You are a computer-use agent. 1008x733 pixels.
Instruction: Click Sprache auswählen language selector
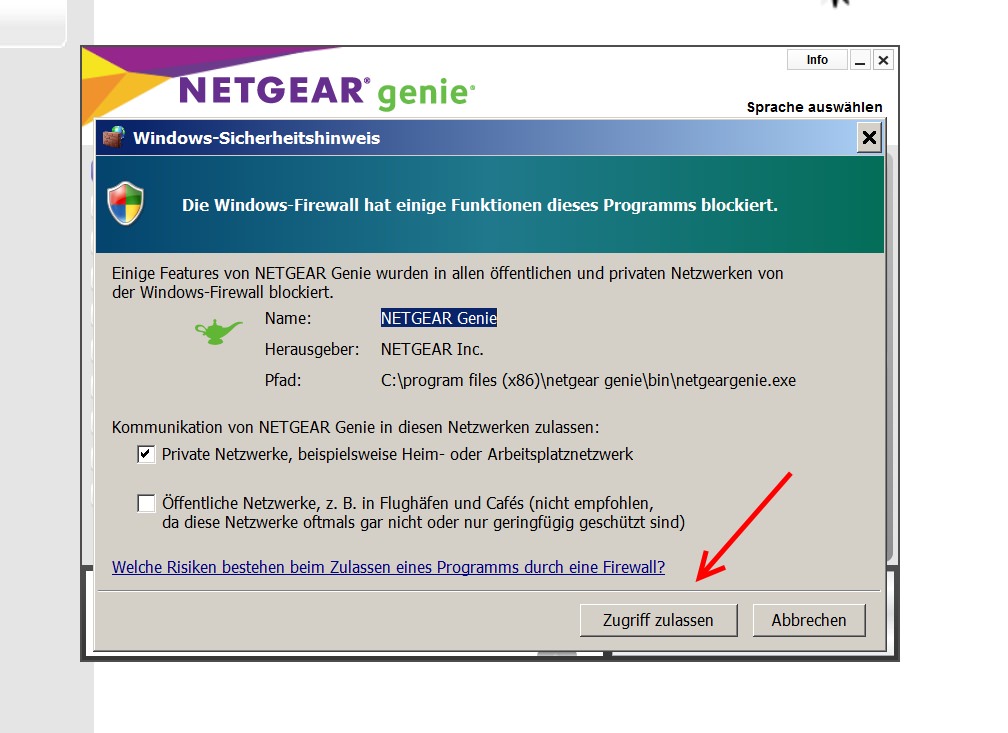coord(814,107)
